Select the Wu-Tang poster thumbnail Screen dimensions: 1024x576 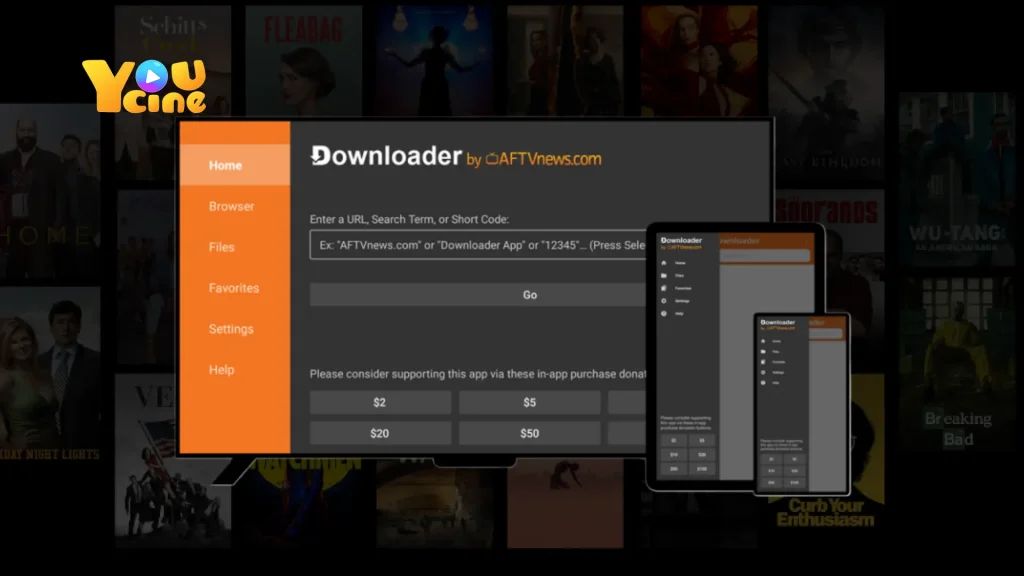(x=957, y=180)
